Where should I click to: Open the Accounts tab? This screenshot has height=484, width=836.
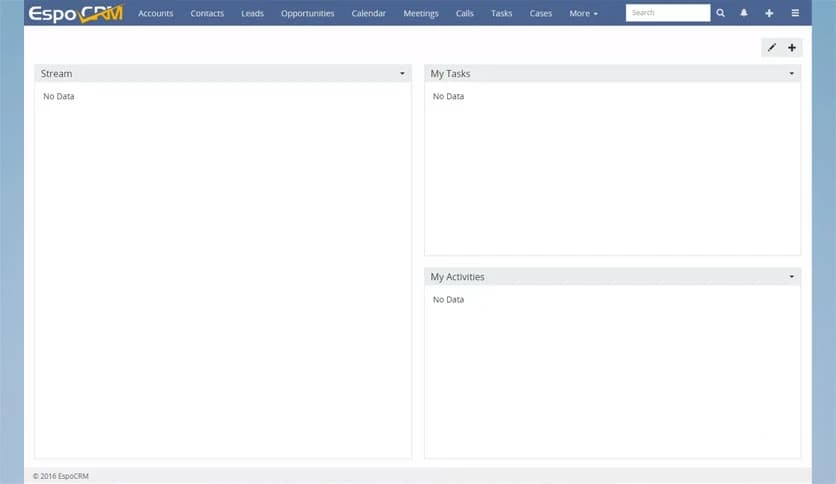(x=156, y=13)
